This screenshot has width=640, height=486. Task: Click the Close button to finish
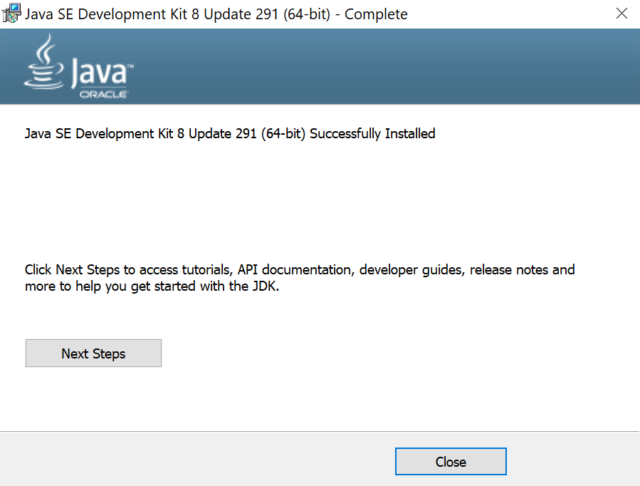[x=451, y=462]
